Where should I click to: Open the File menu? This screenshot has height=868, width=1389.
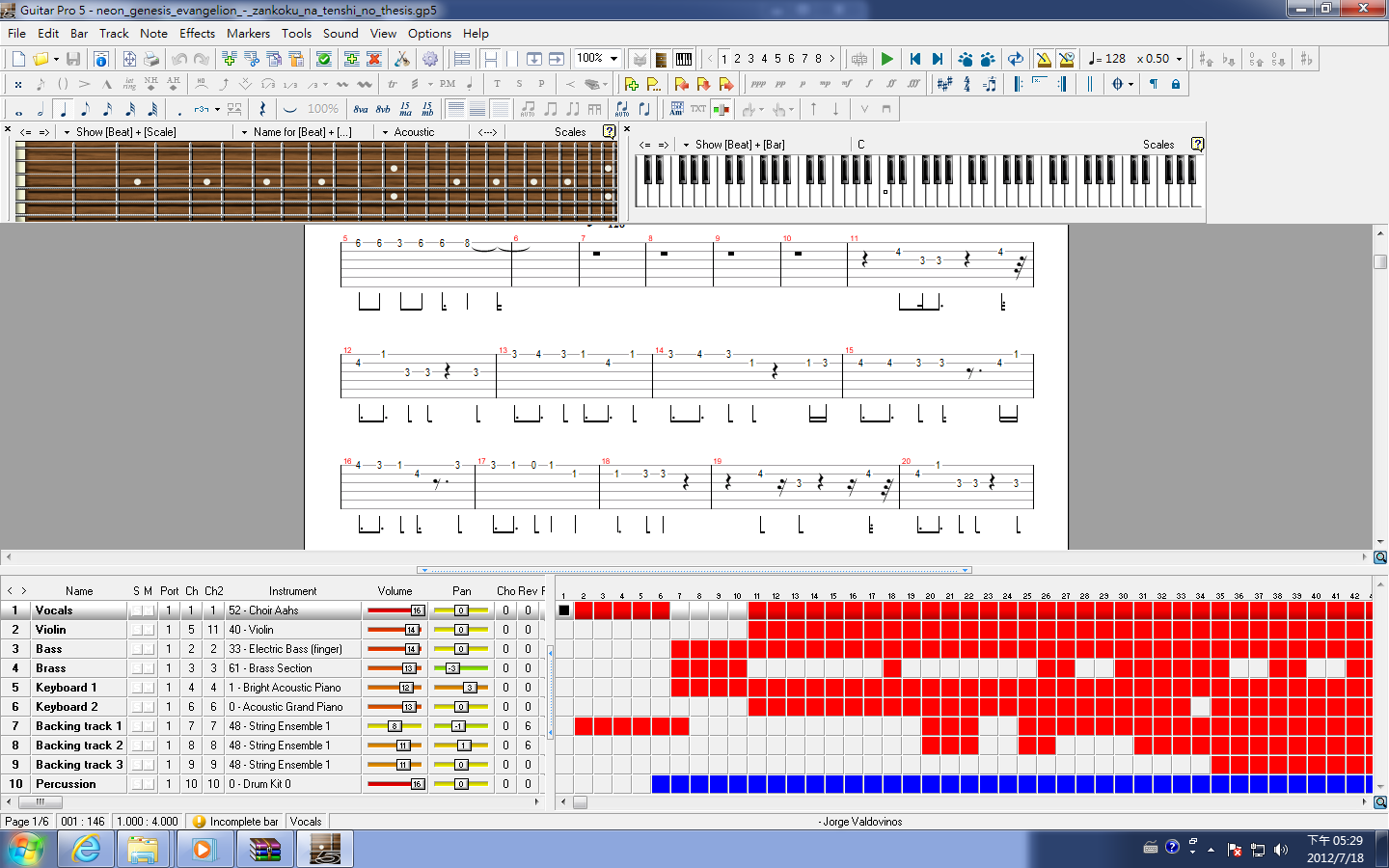point(16,33)
